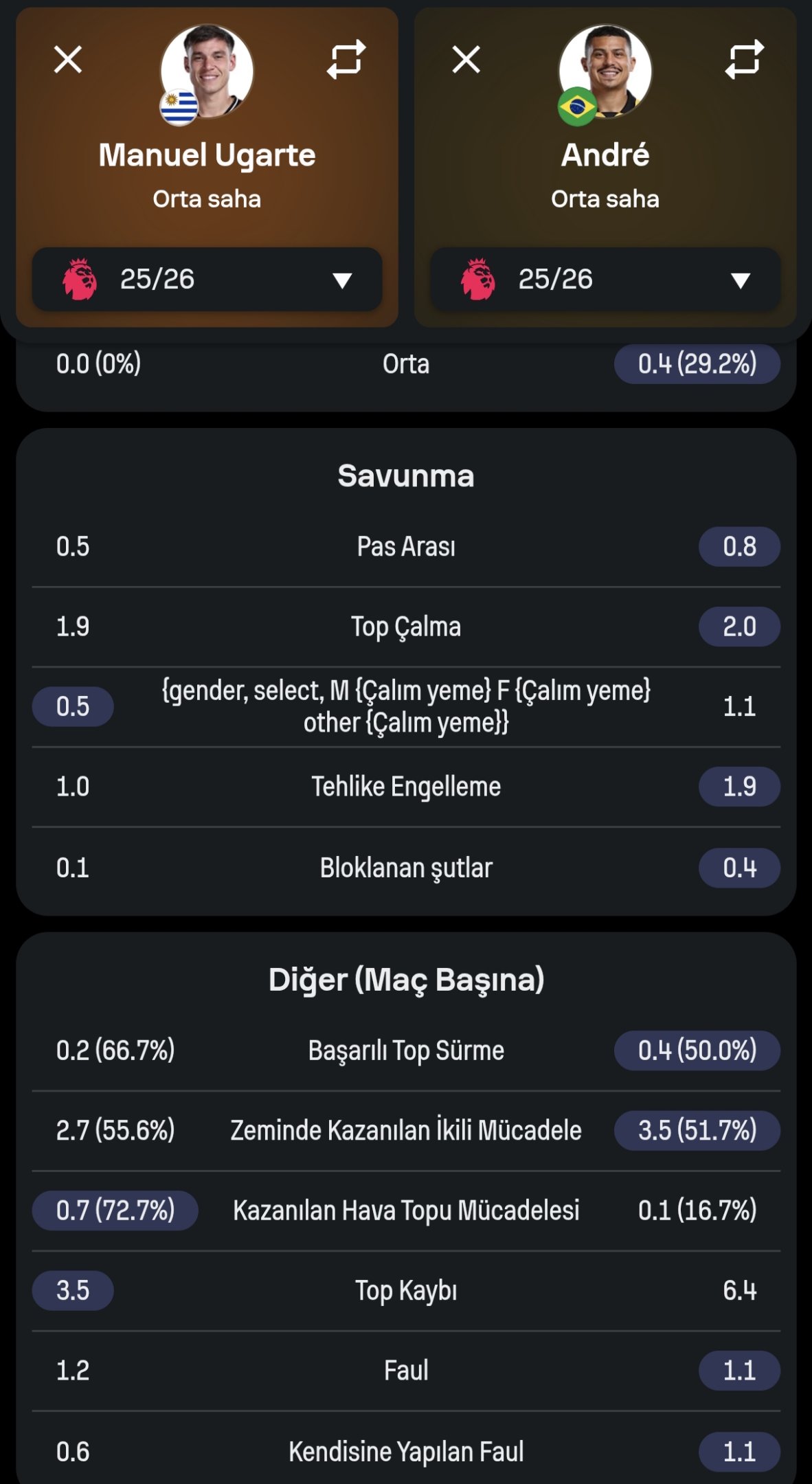Click the André name heading
Image resolution: width=812 pixels, height=1484 pixels.
tap(605, 155)
